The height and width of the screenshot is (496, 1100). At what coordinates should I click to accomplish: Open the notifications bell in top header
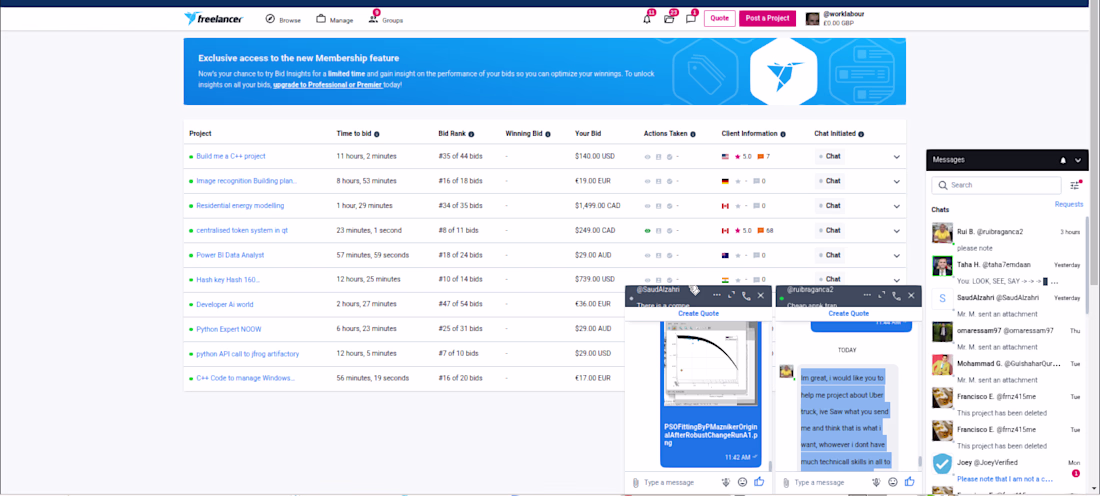tap(647, 19)
